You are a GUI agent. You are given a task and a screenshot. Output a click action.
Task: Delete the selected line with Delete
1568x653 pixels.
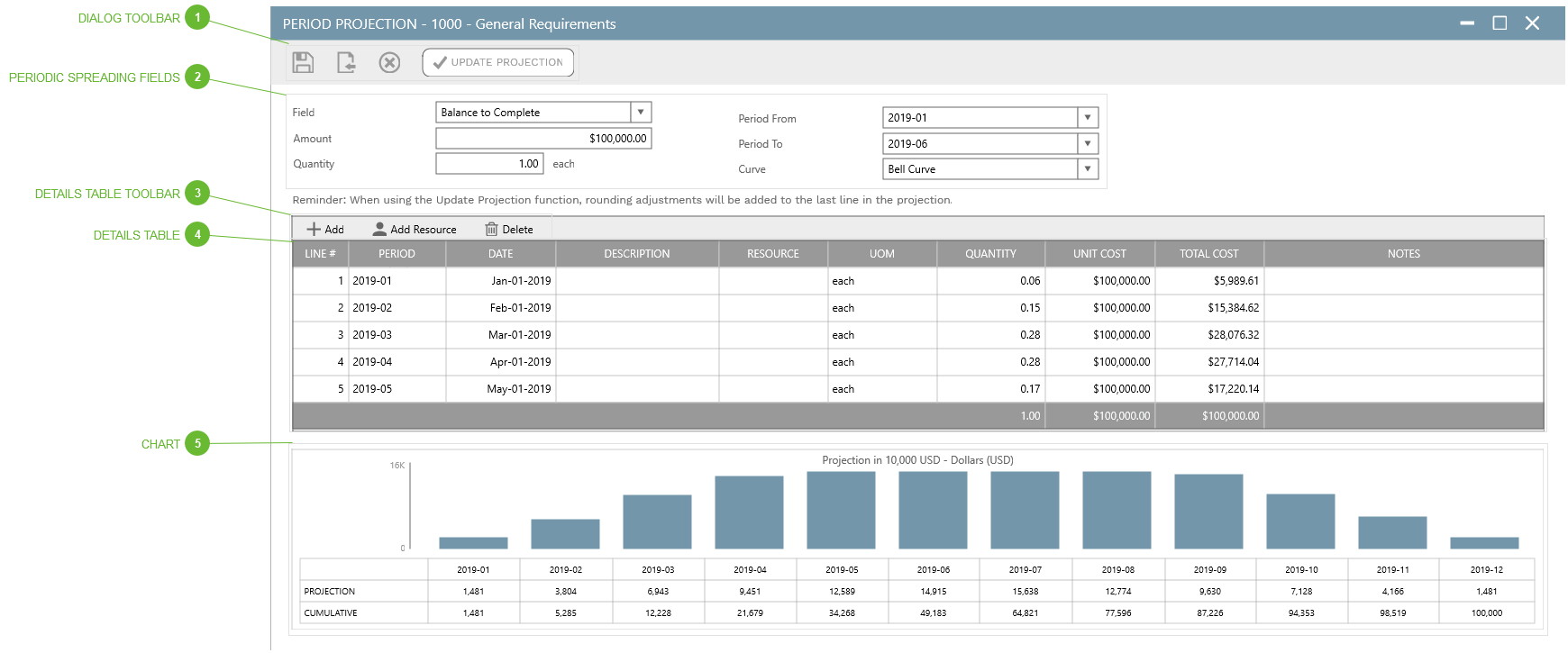click(509, 230)
